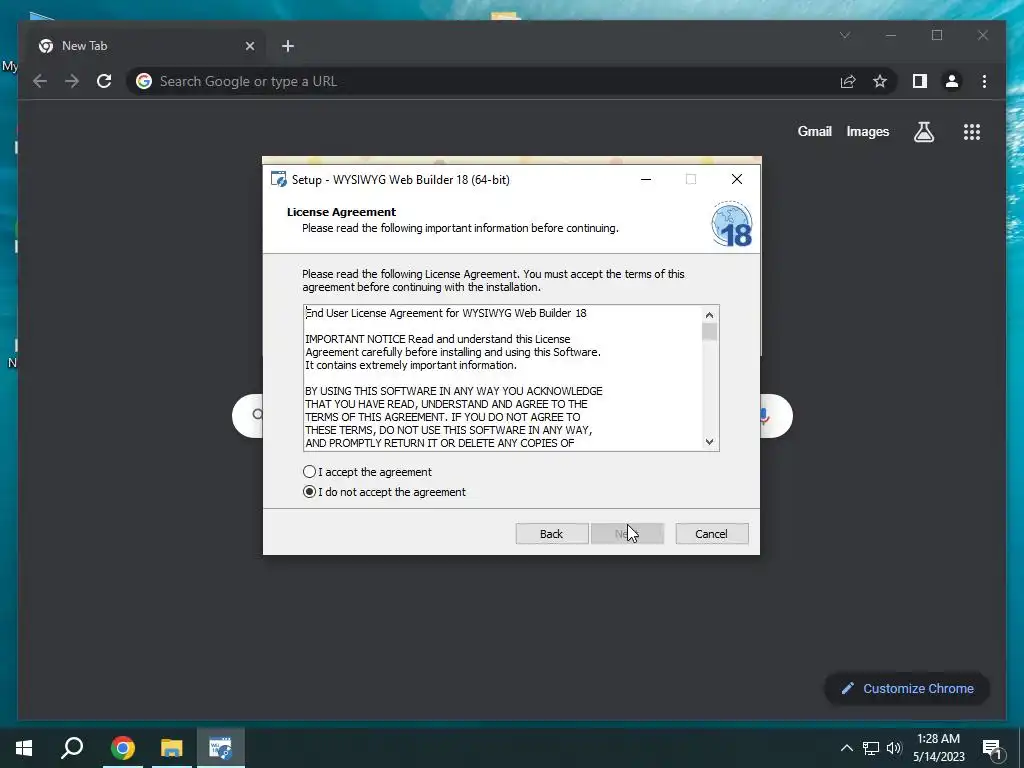The height and width of the screenshot is (768, 1024).
Task: Close the Setup dialog with X
Action: coord(737,179)
